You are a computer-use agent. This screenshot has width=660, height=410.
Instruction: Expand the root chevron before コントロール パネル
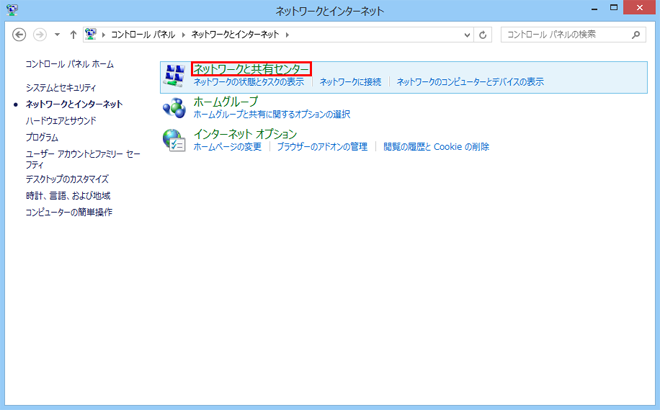(x=103, y=35)
